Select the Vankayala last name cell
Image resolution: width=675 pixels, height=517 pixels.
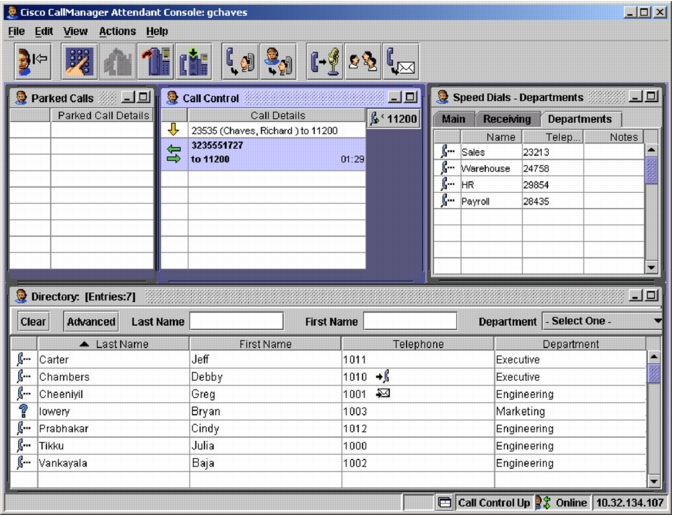pos(114,463)
